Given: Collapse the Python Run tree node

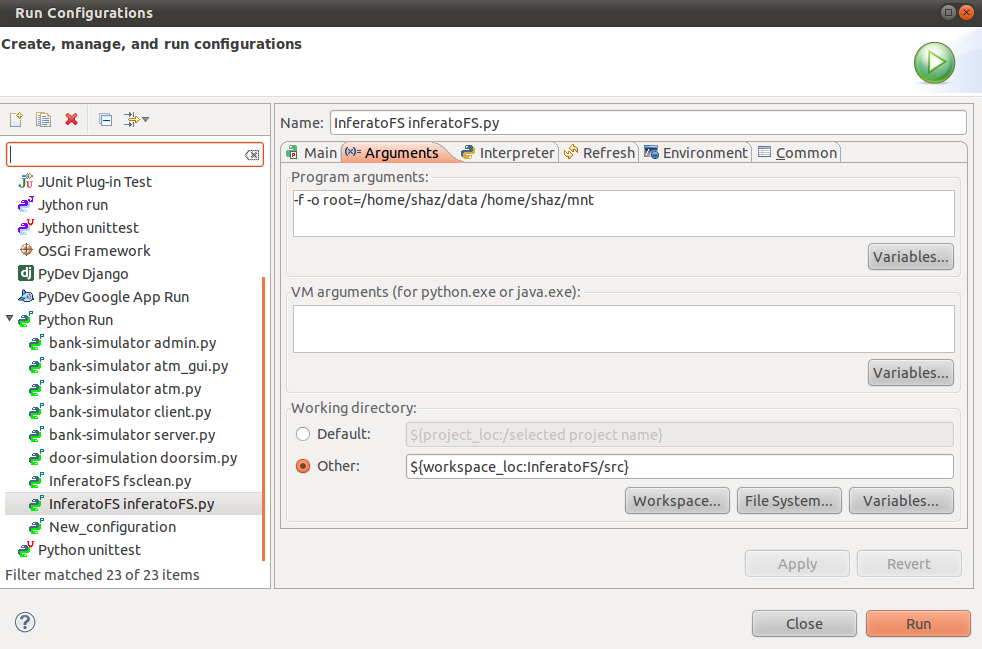Looking at the screenshot, I should 10,320.
